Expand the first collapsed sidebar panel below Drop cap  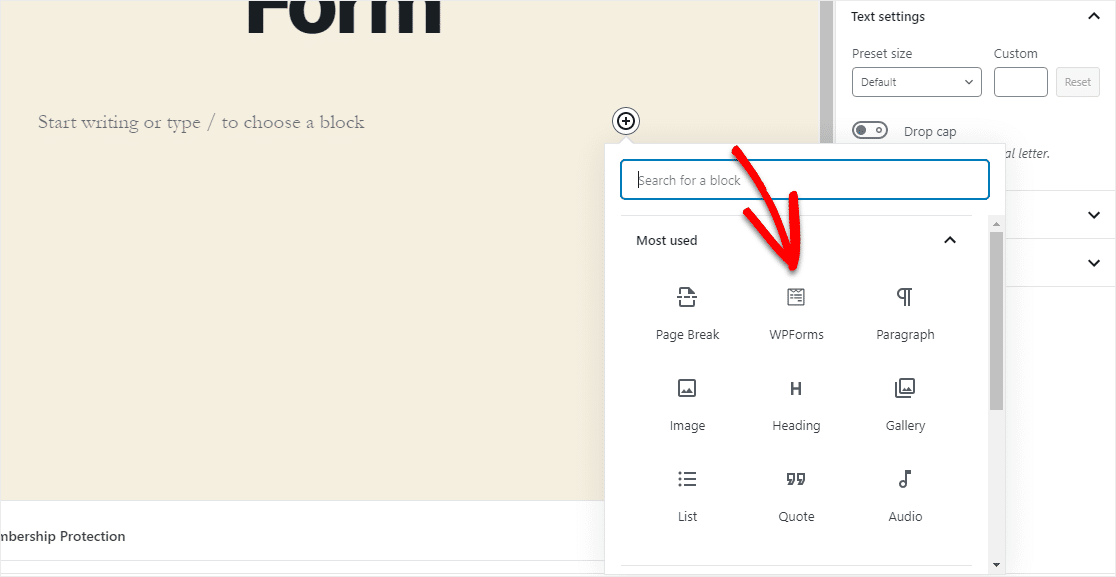tap(1094, 214)
